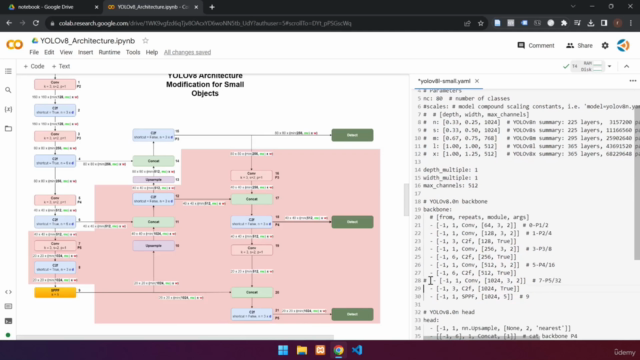640x360 pixels.
Task: Click the '# YOLOv8.0n head' comment line
Action: click(449, 312)
